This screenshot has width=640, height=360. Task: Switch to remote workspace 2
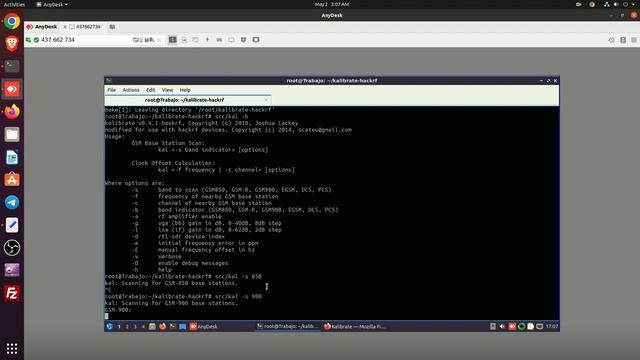click(x=127, y=327)
